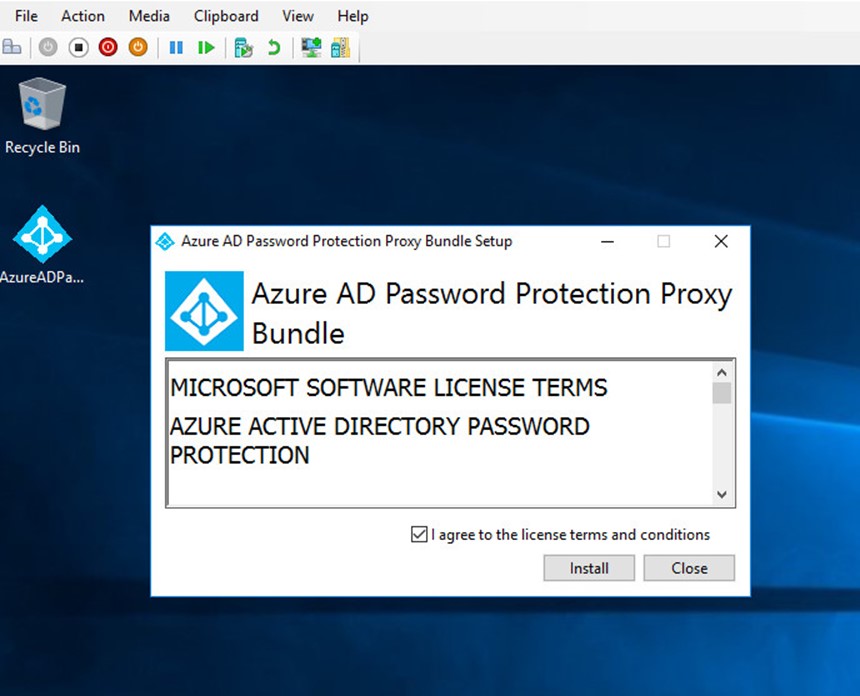Open the Clipboard menu
860x696 pixels.
226,16
